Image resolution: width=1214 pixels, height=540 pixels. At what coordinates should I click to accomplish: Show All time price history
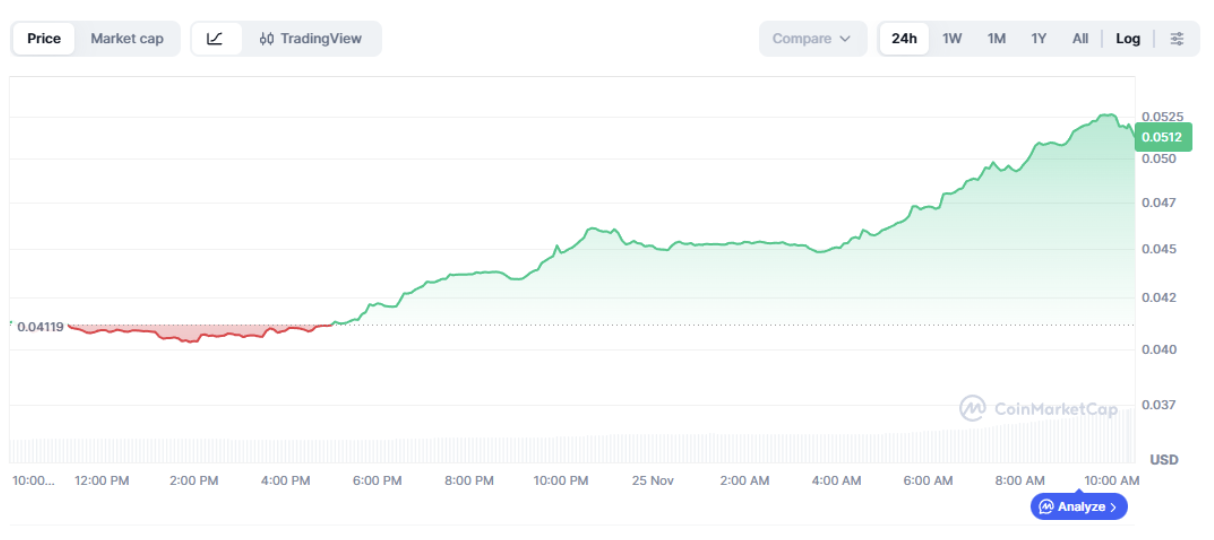point(1080,39)
